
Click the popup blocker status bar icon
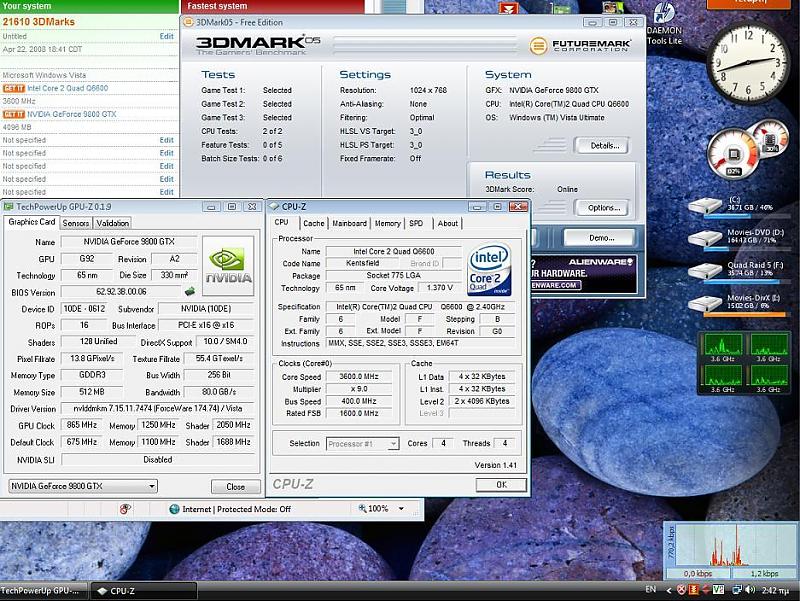[126, 509]
